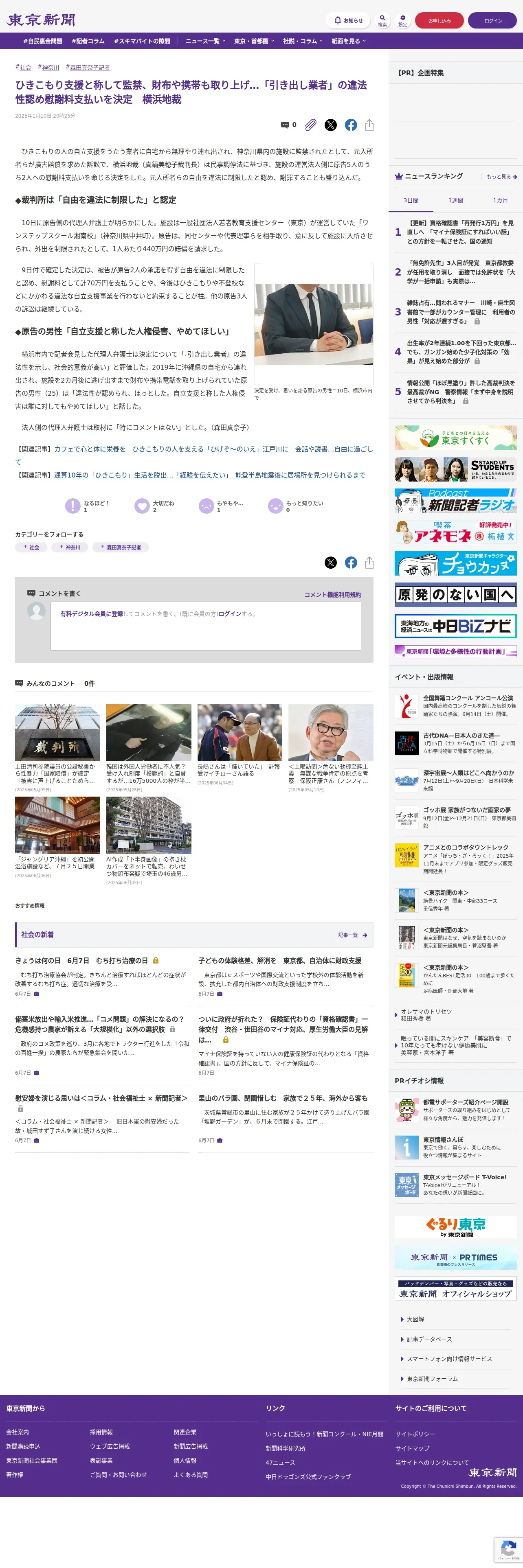Click the #社会 tag above the headline

[23, 68]
